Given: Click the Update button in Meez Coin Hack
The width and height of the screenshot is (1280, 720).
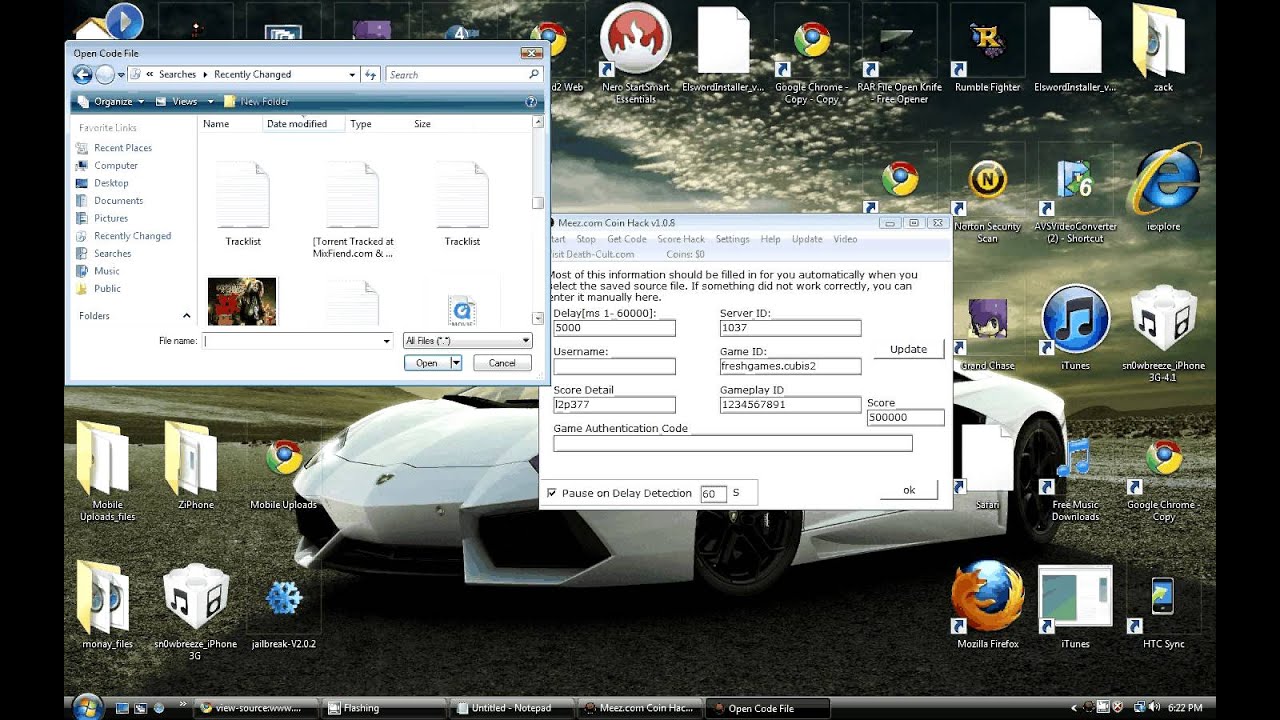Looking at the screenshot, I should (x=908, y=349).
